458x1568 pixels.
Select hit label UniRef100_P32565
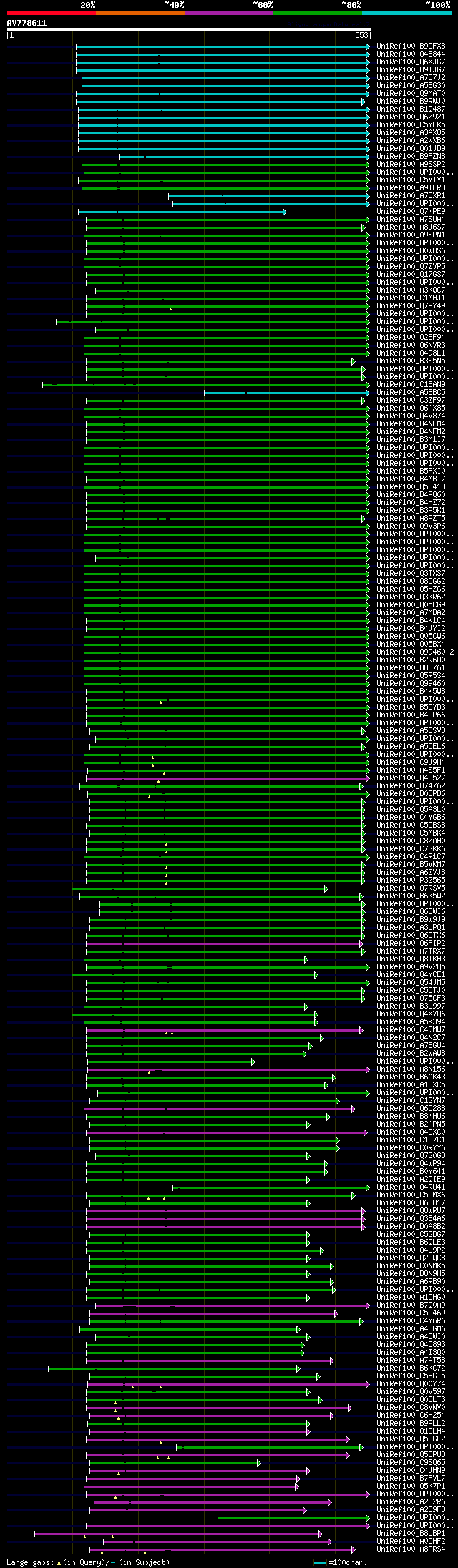[x=411, y=880]
